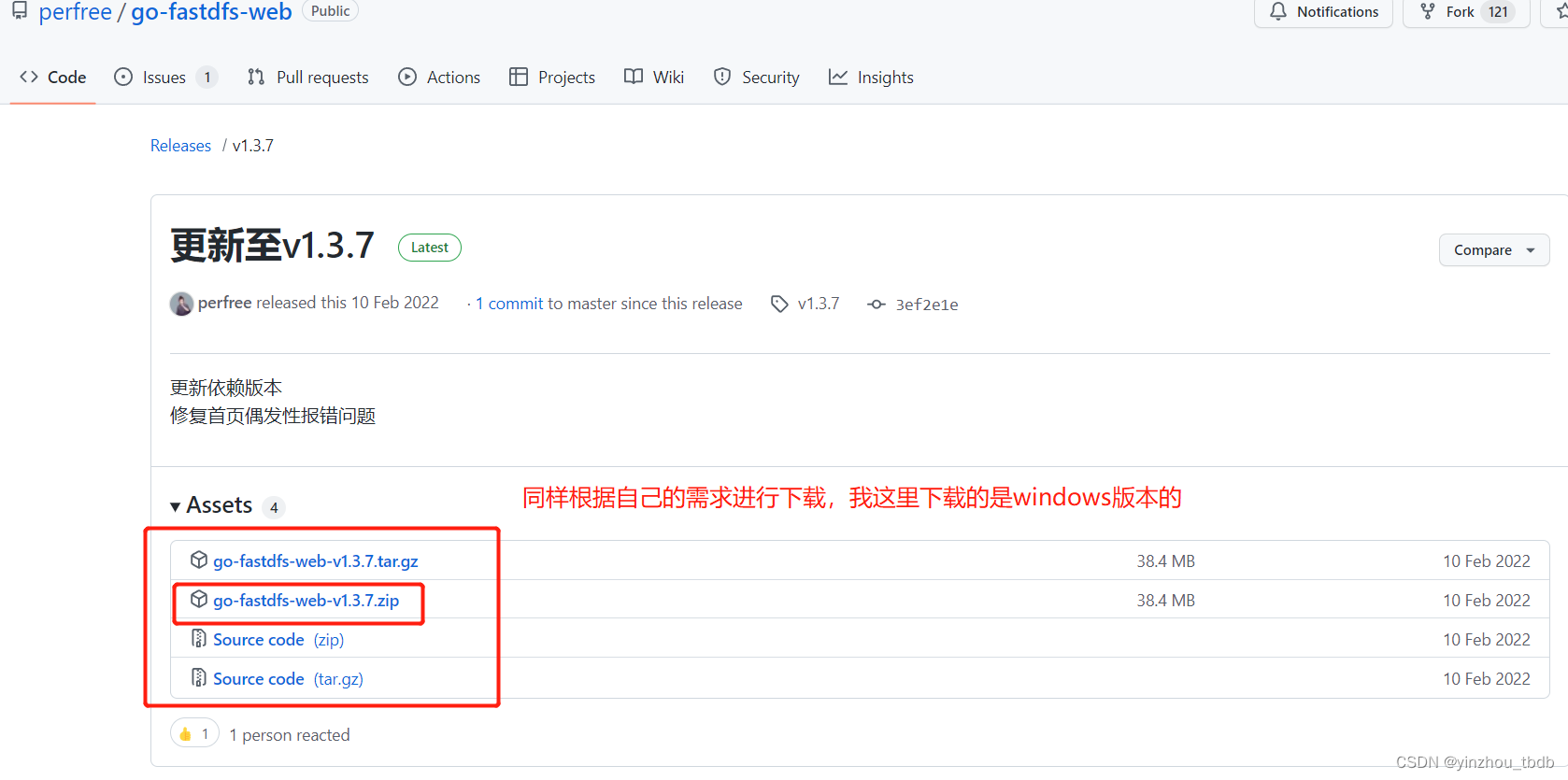Click the Pull requests branch icon
This screenshot has width=1568, height=780.
256,77
